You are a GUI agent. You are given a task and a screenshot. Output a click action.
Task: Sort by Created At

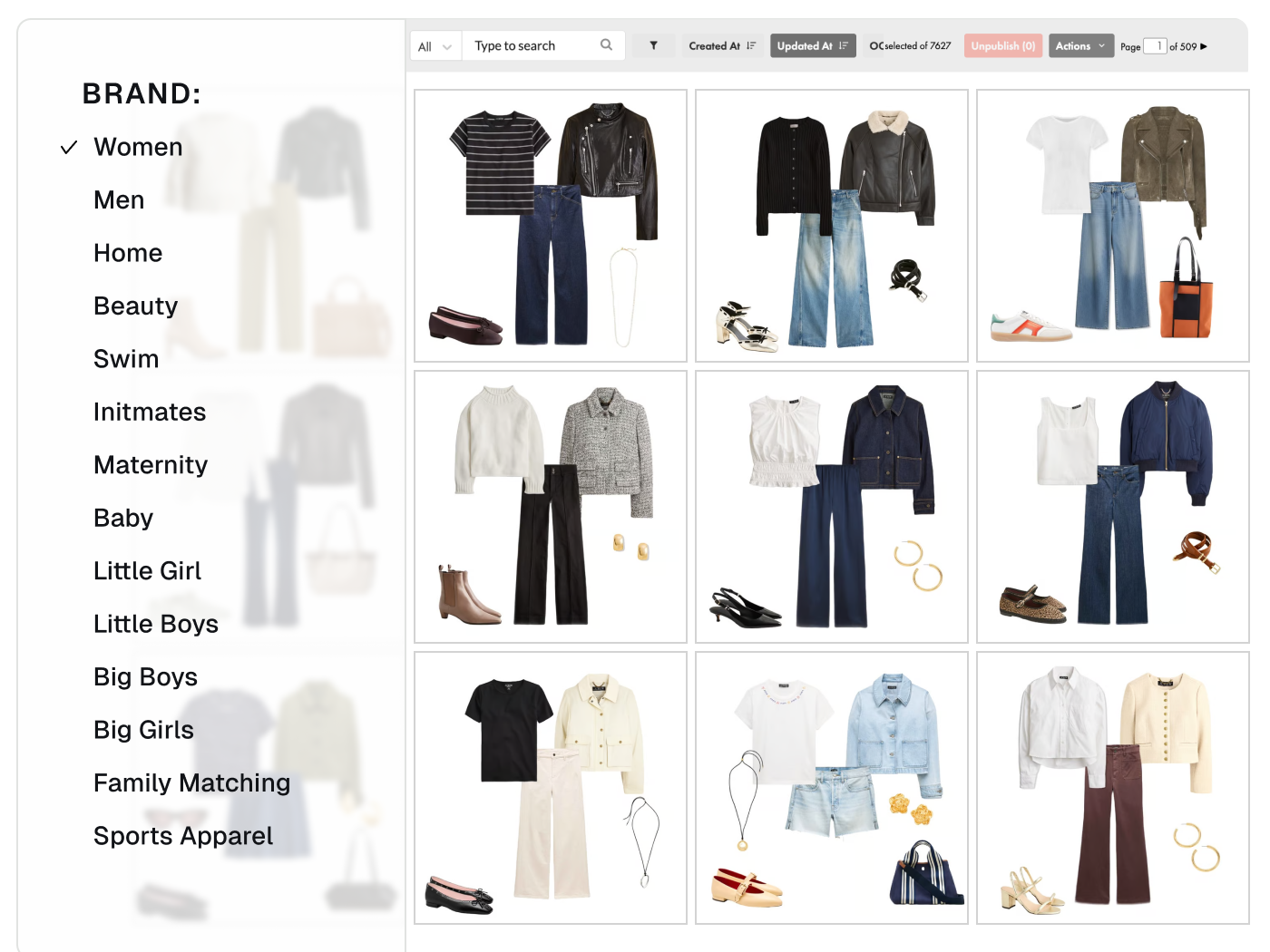click(x=722, y=46)
